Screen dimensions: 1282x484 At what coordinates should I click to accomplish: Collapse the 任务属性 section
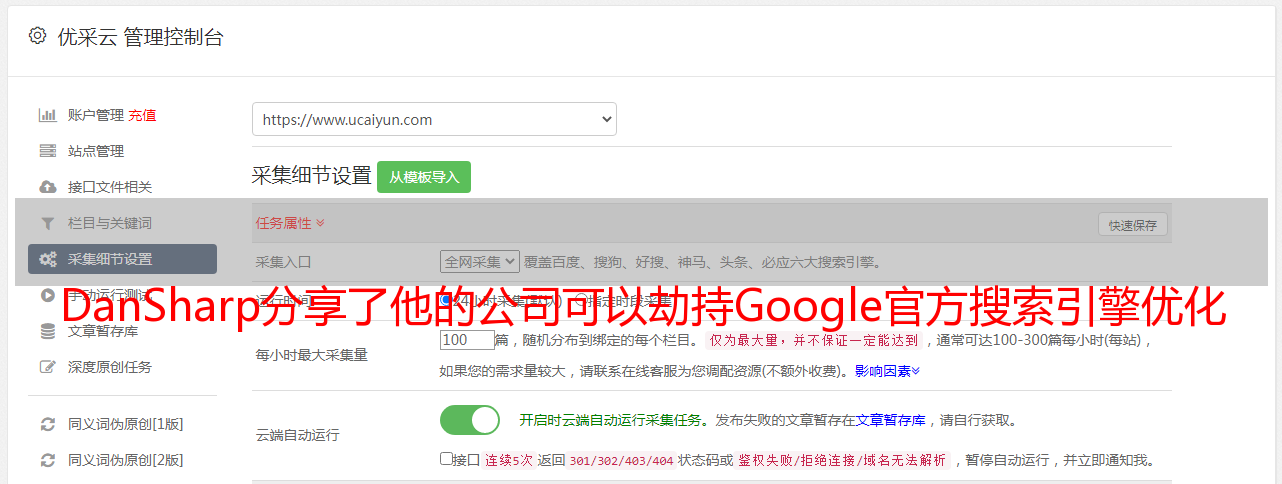click(x=290, y=223)
